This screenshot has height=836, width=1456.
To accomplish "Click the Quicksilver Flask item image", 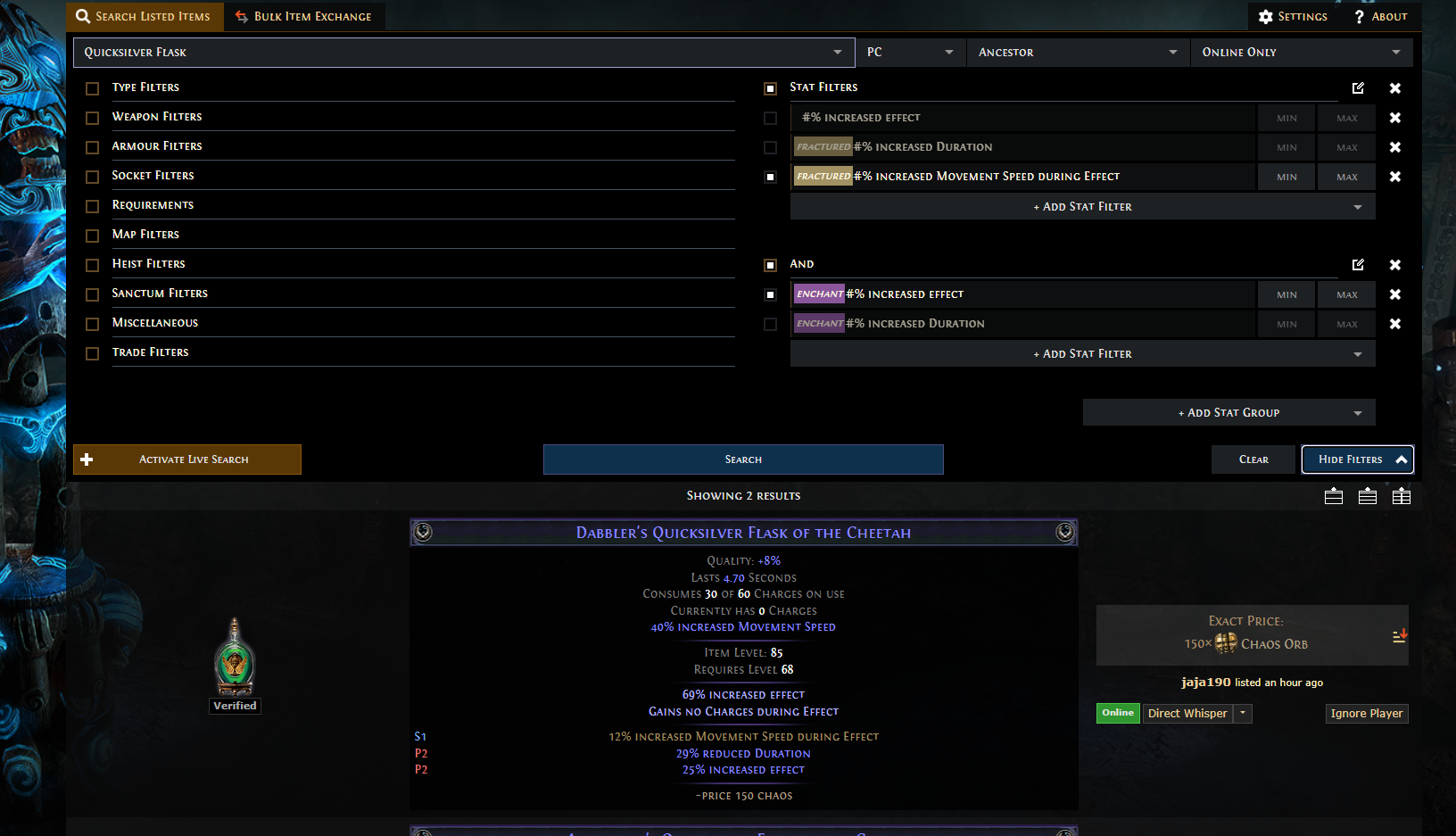I will pyautogui.click(x=235, y=658).
